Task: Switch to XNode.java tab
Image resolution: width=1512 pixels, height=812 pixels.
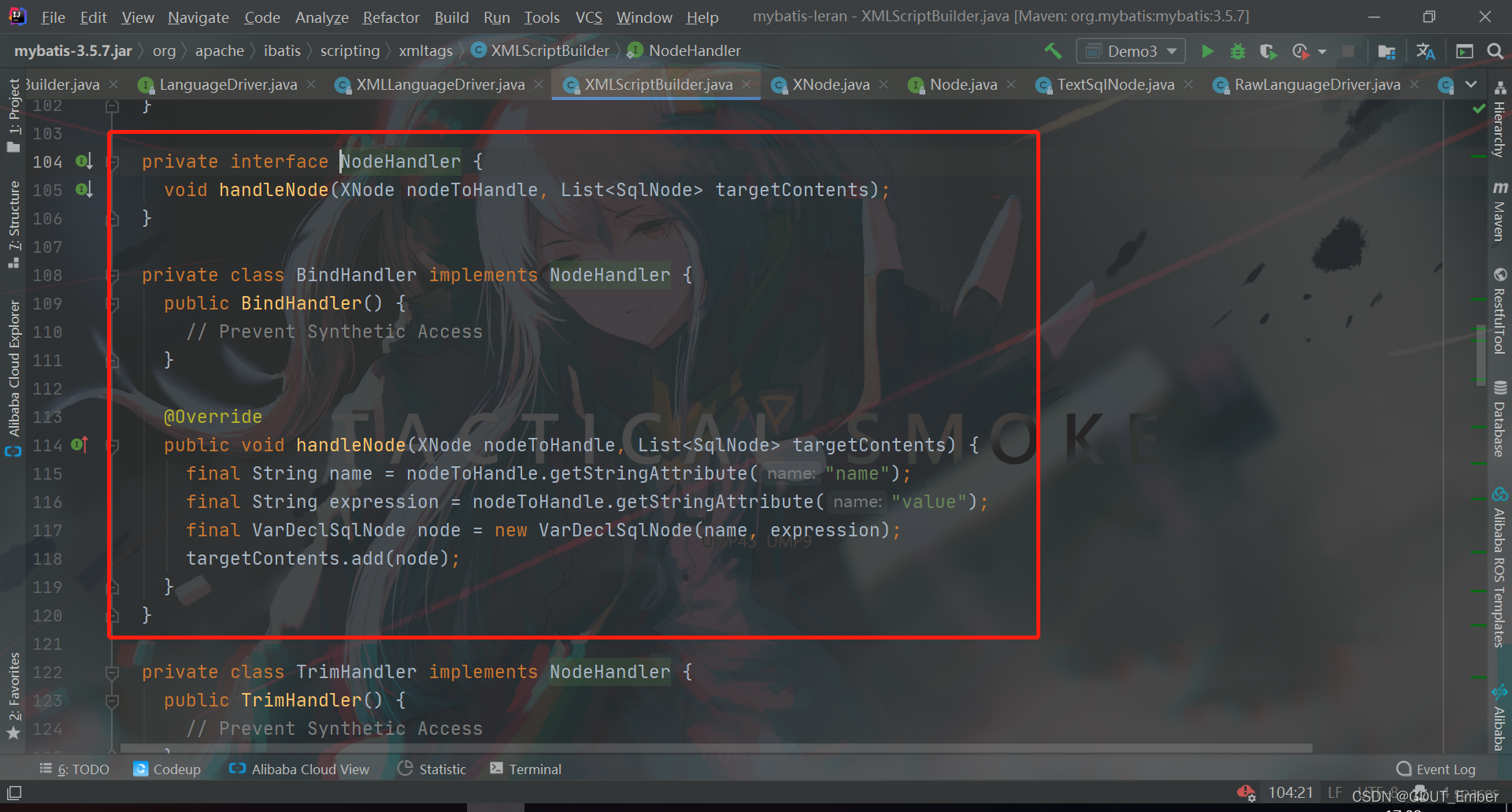Action: [831, 84]
